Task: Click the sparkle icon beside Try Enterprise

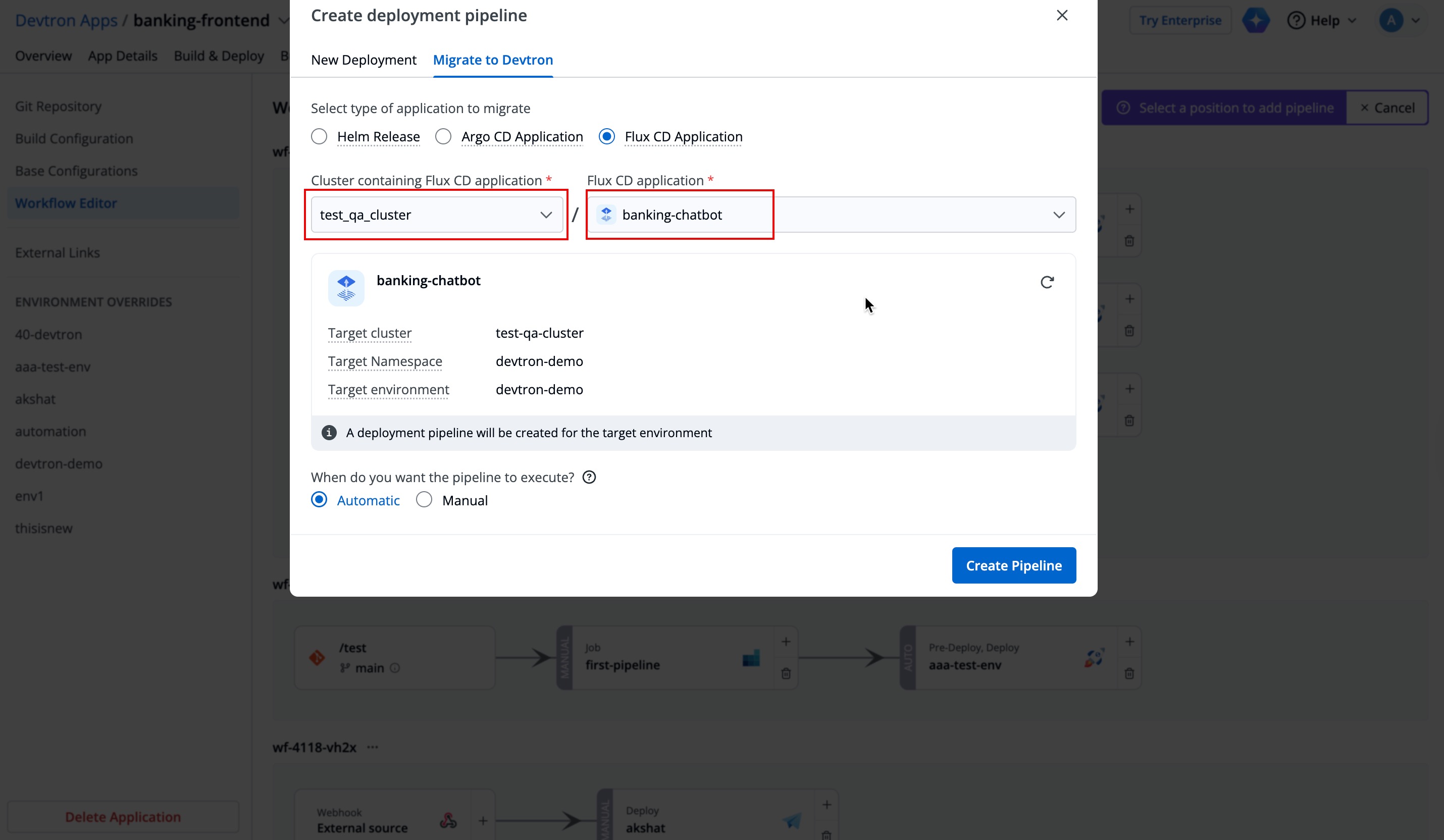Action: click(x=1256, y=20)
